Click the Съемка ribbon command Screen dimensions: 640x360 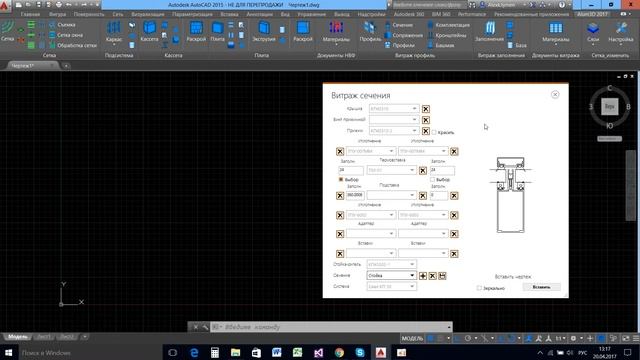62,25
